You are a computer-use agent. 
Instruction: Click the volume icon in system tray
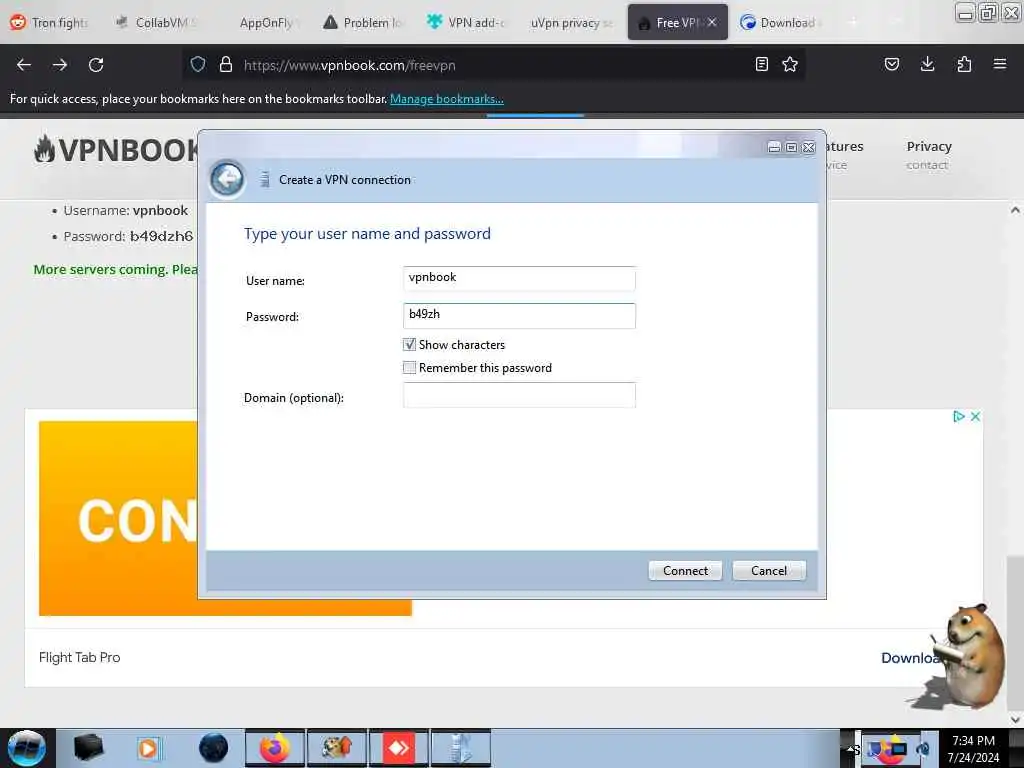click(x=923, y=749)
